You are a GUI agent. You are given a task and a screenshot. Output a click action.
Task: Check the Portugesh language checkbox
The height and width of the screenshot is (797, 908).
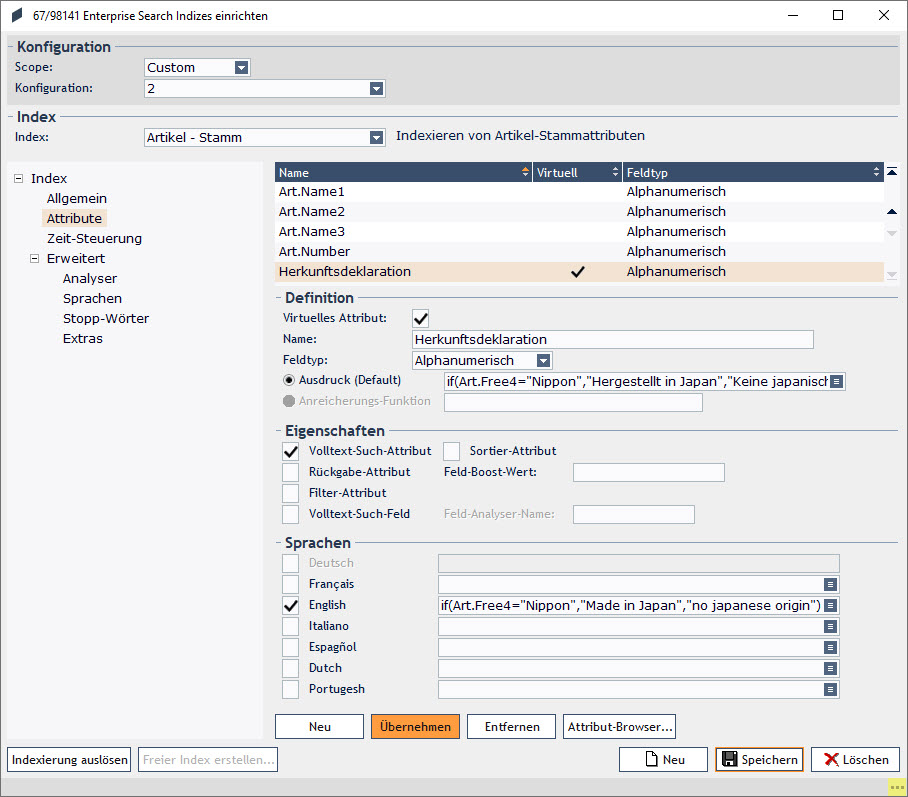pos(291,689)
